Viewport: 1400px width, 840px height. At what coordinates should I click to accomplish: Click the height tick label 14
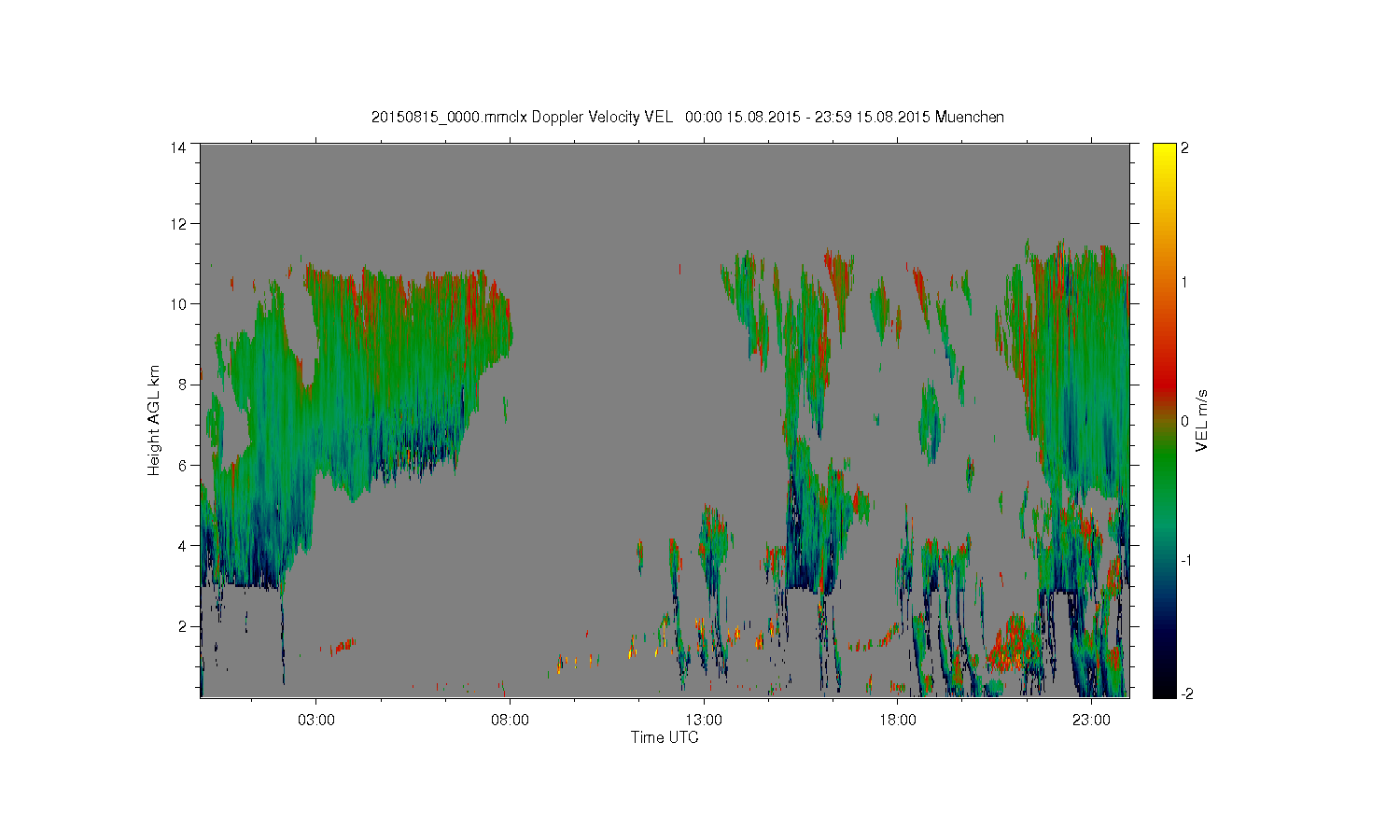tap(178, 147)
